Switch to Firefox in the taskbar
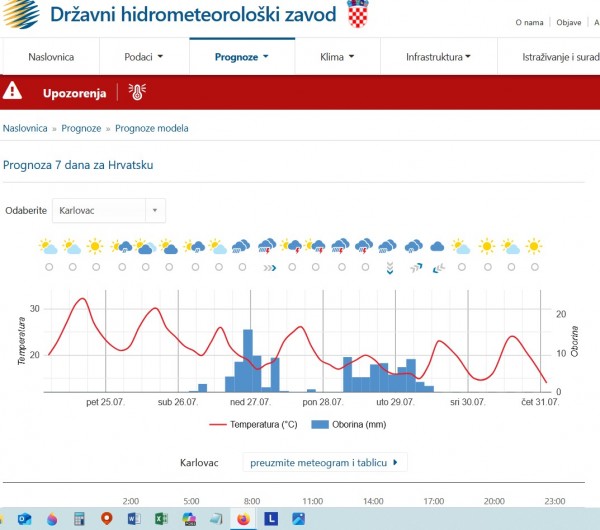Viewport: 600px width, 530px height. tap(243, 519)
